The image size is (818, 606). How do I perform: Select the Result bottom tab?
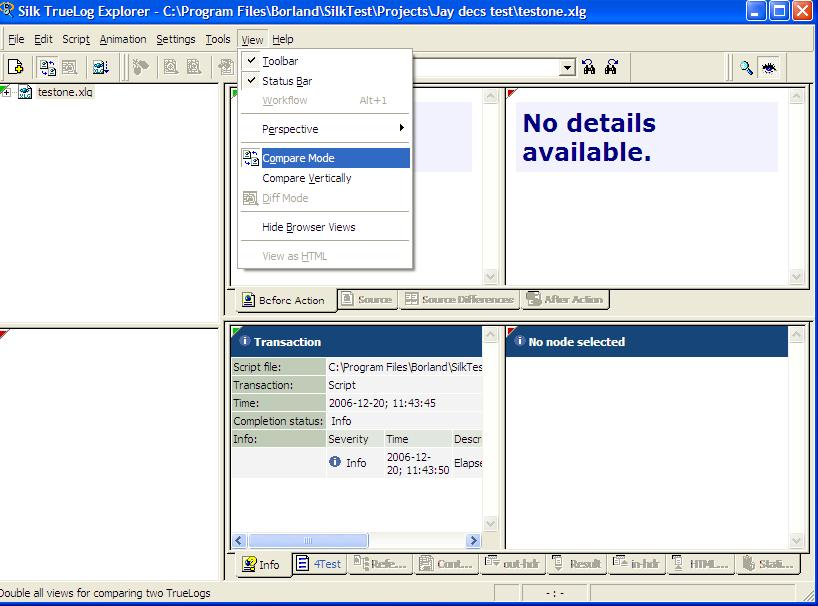(x=577, y=564)
